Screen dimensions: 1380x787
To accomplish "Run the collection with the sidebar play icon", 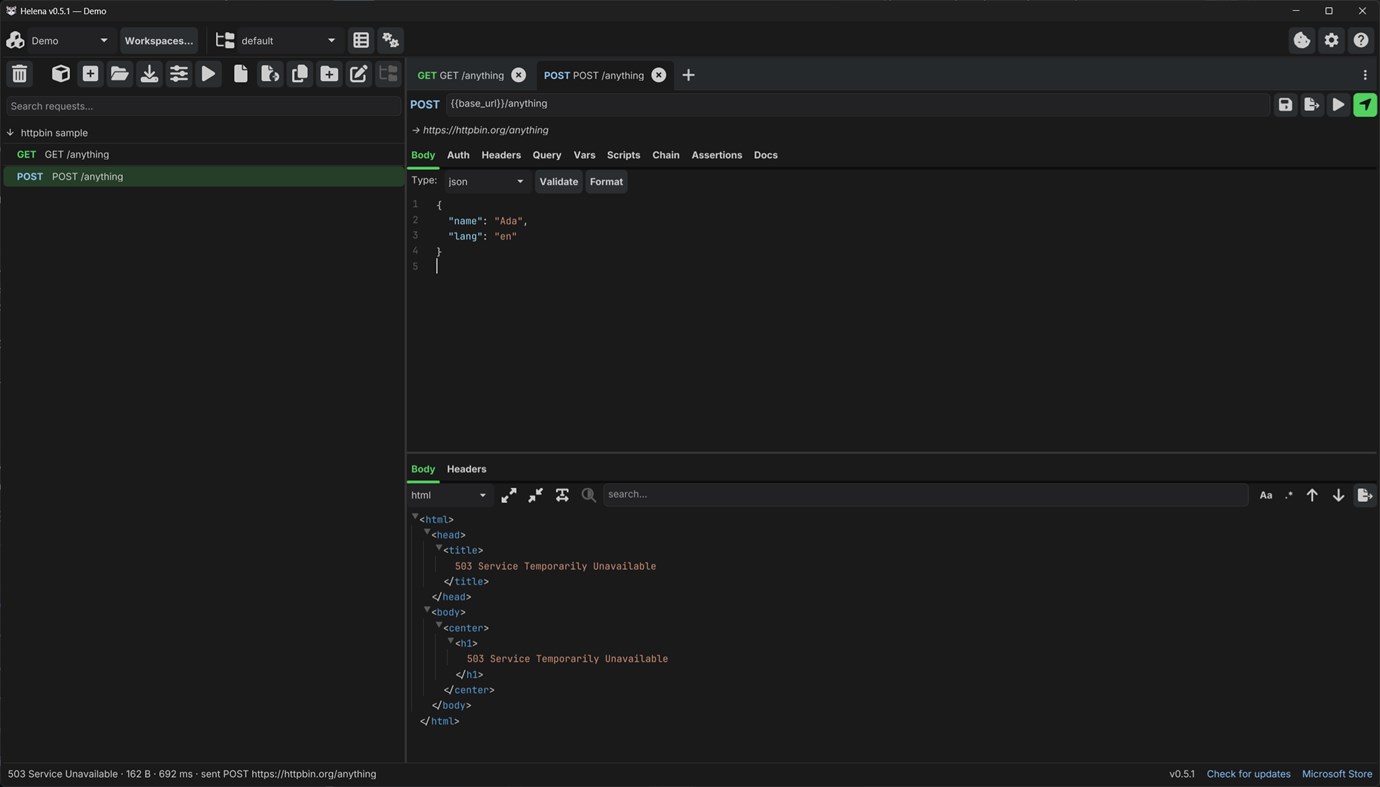I will click(x=208, y=74).
